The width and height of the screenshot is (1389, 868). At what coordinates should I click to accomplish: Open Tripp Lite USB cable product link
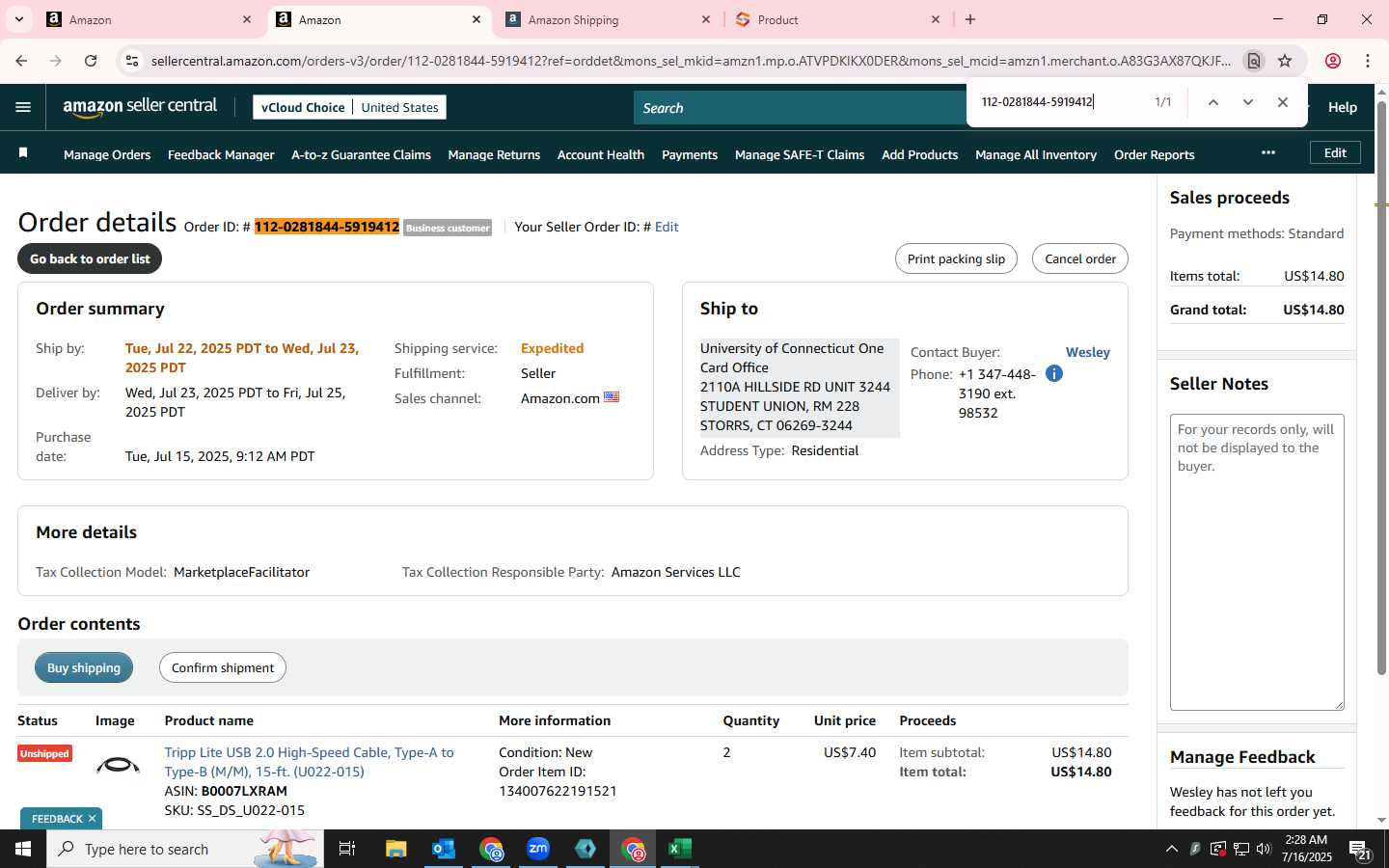[309, 762]
